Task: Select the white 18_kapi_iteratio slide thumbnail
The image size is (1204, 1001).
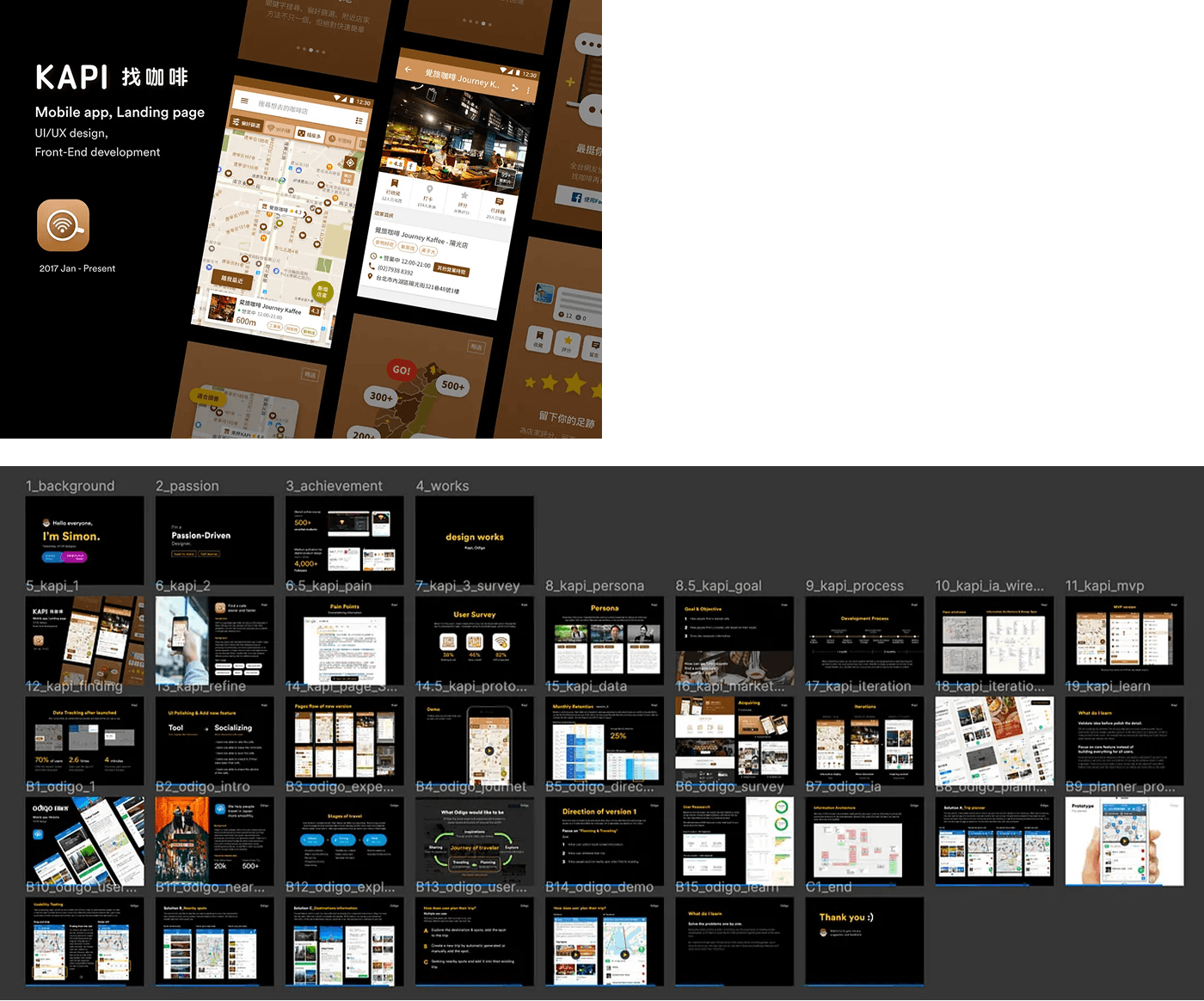Action: (x=994, y=741)
